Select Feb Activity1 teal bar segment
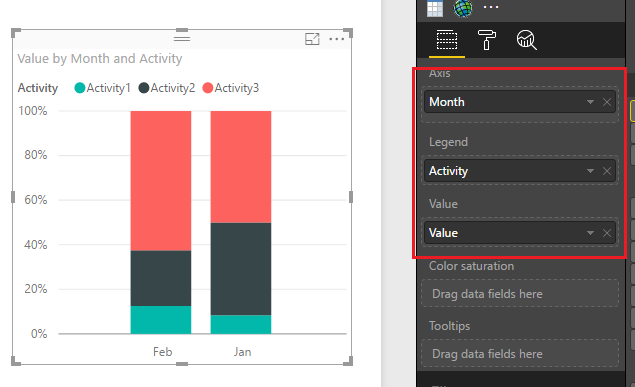The image size is (635, 387). coord(161,319)
